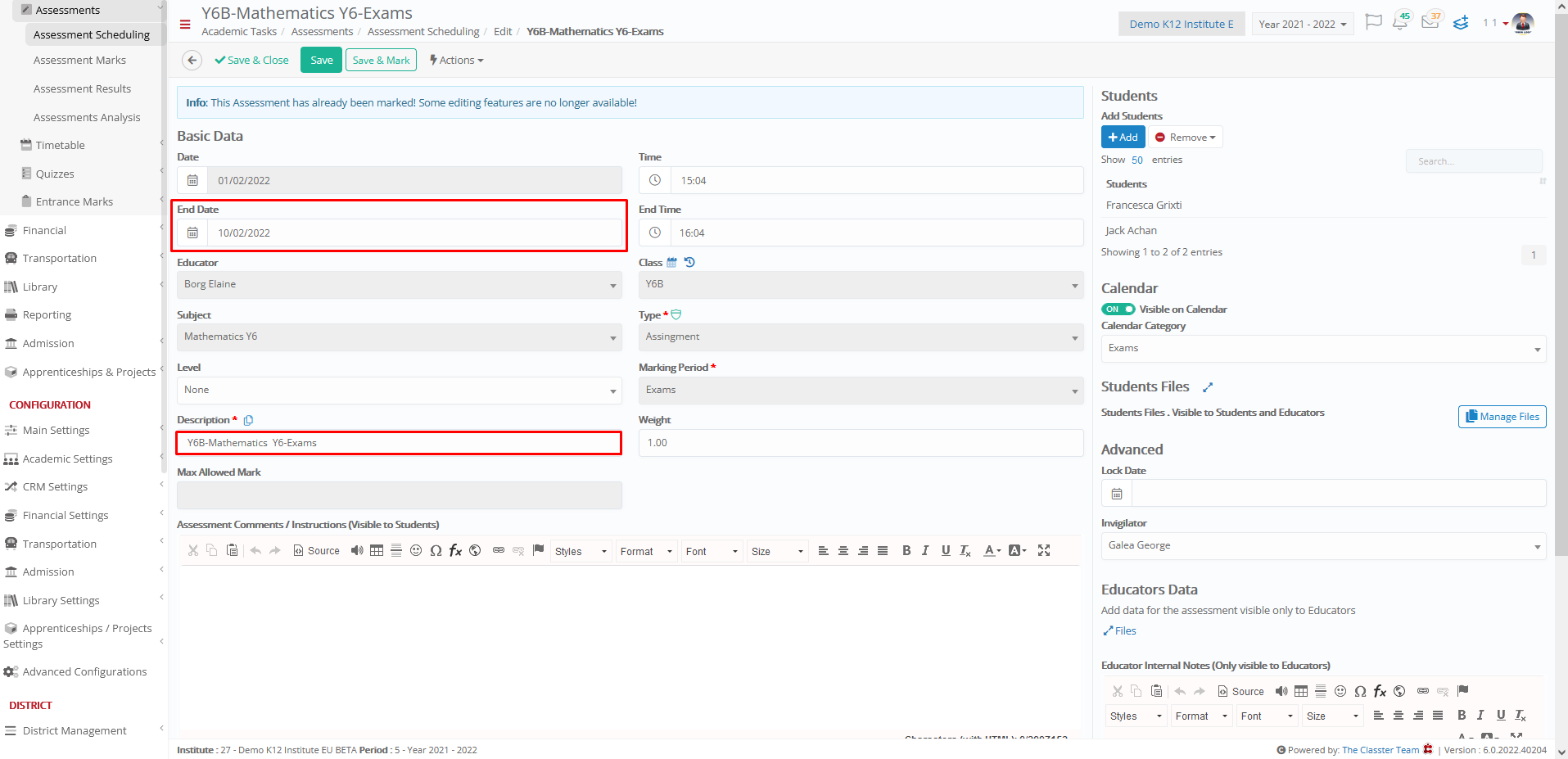
Task: Open the calendar picker icon for End Date
Action: 192,233
